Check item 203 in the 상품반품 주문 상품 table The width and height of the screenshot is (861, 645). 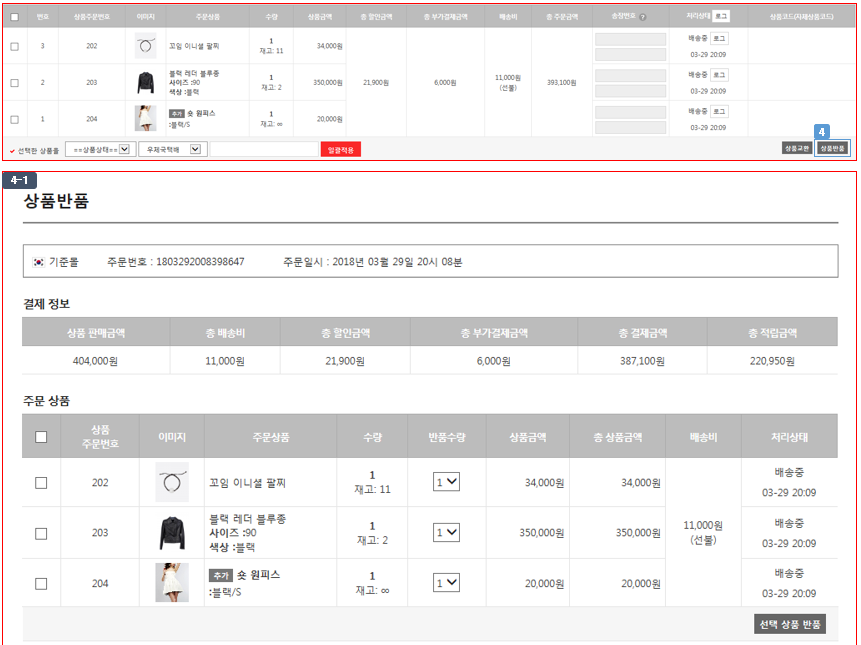41,533
